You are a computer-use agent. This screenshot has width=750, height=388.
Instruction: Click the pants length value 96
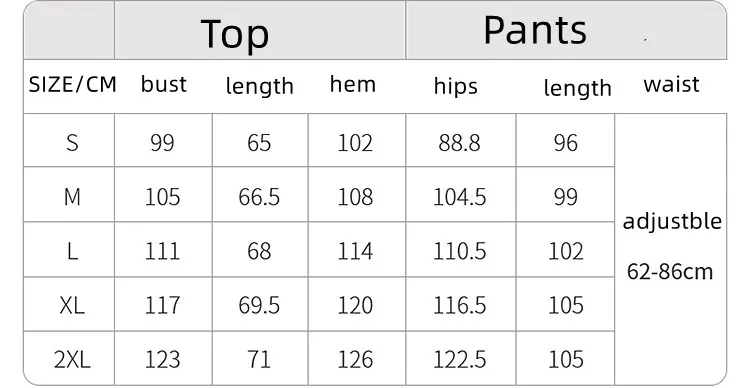click(566, 143)
